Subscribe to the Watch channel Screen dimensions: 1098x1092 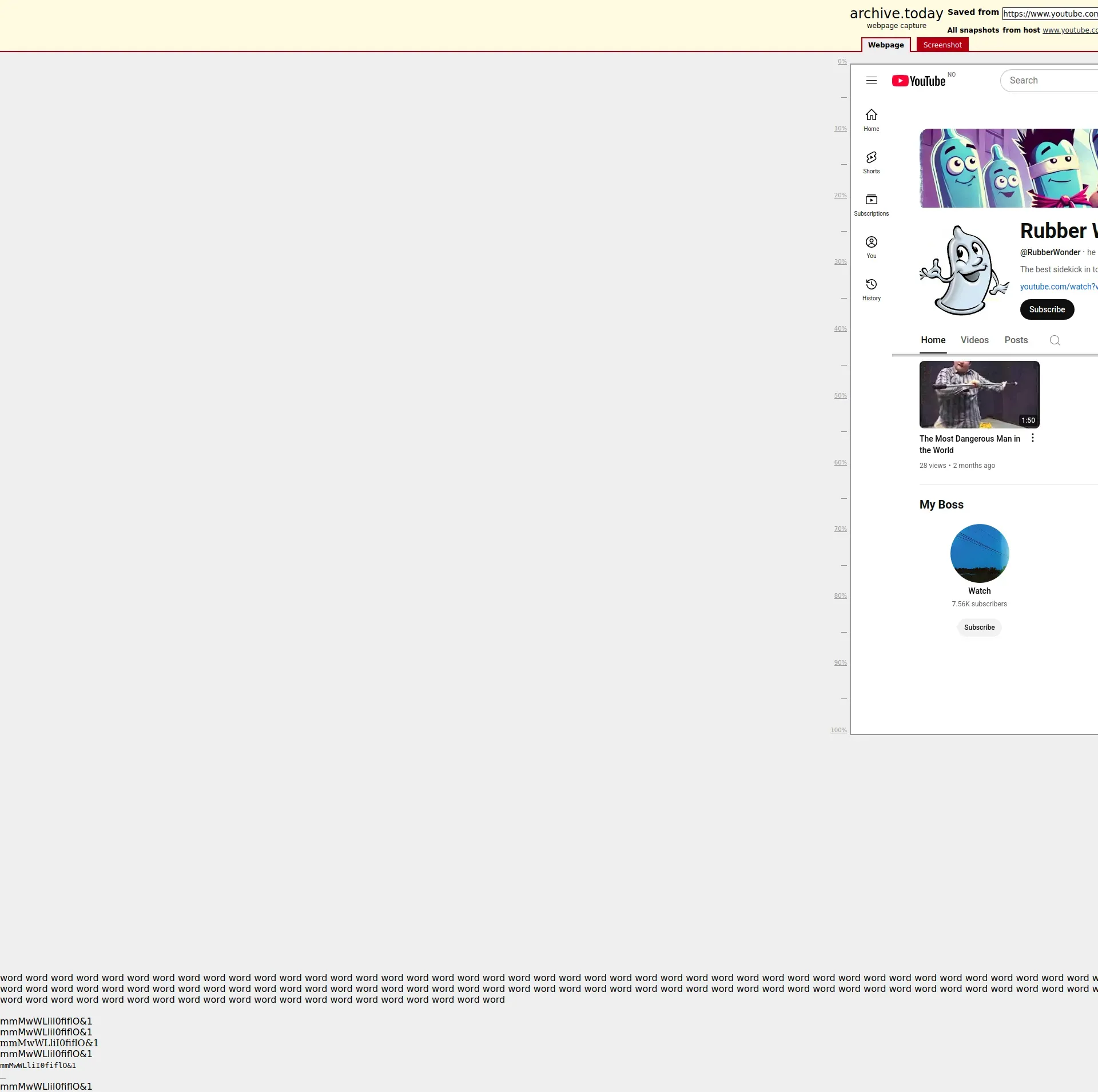pyautogui.click(x=979, y=628)
